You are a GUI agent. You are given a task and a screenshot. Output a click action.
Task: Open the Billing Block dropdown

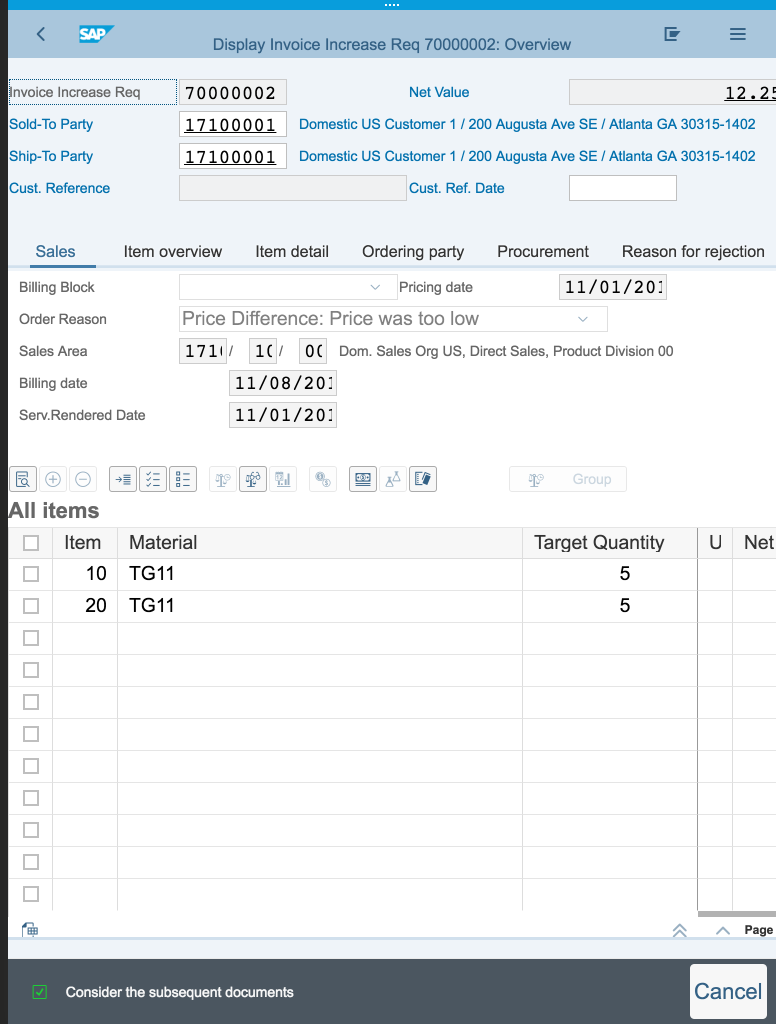[x=375, y=287]
